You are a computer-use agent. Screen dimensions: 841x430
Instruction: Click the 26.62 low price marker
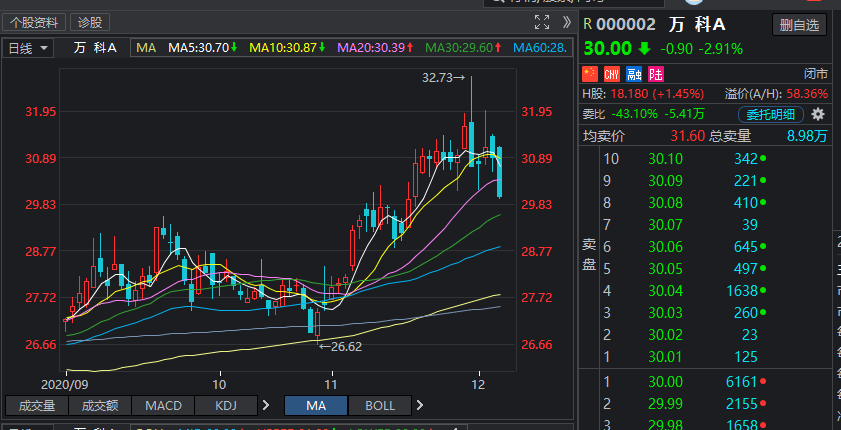pos(341,347)
